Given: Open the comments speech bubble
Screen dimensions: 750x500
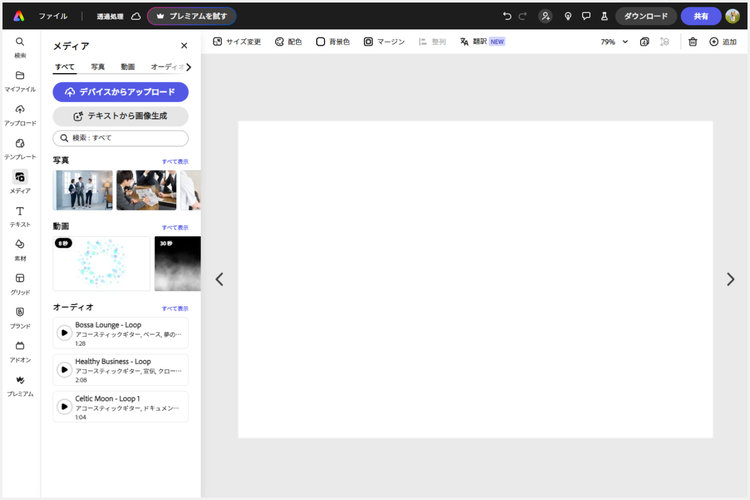Looking at the screenshot, I should tap(586, 16).
